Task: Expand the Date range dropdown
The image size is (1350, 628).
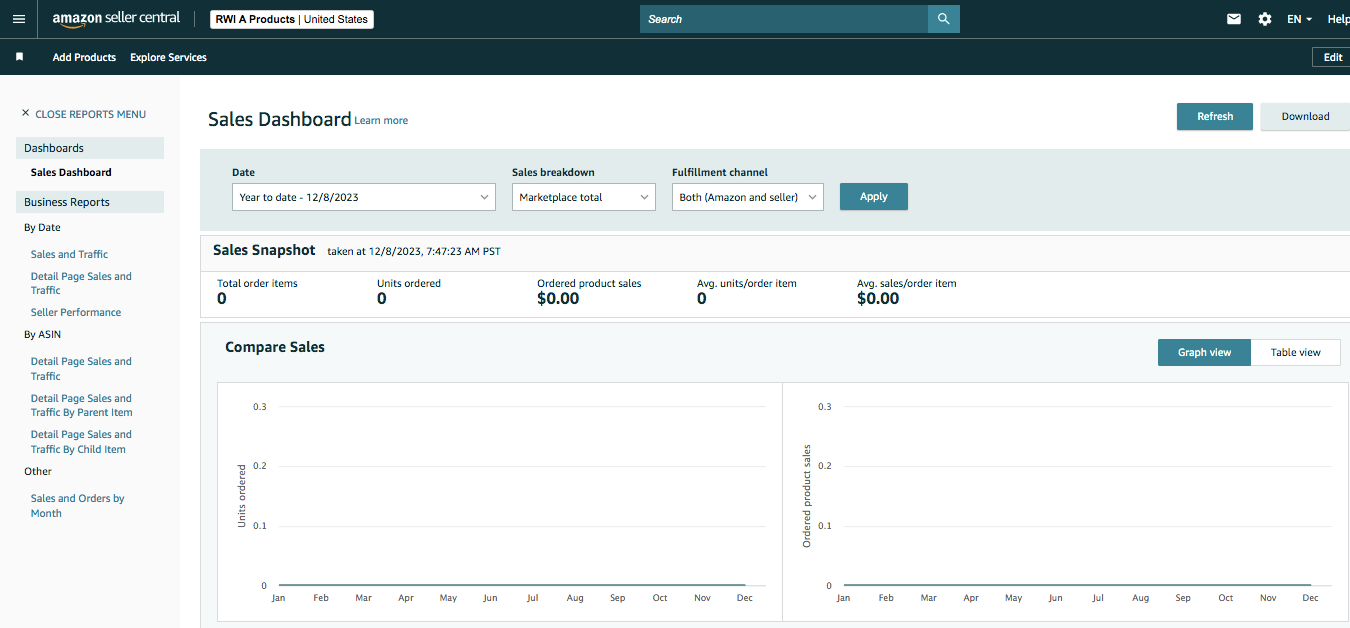Action: 364,197
